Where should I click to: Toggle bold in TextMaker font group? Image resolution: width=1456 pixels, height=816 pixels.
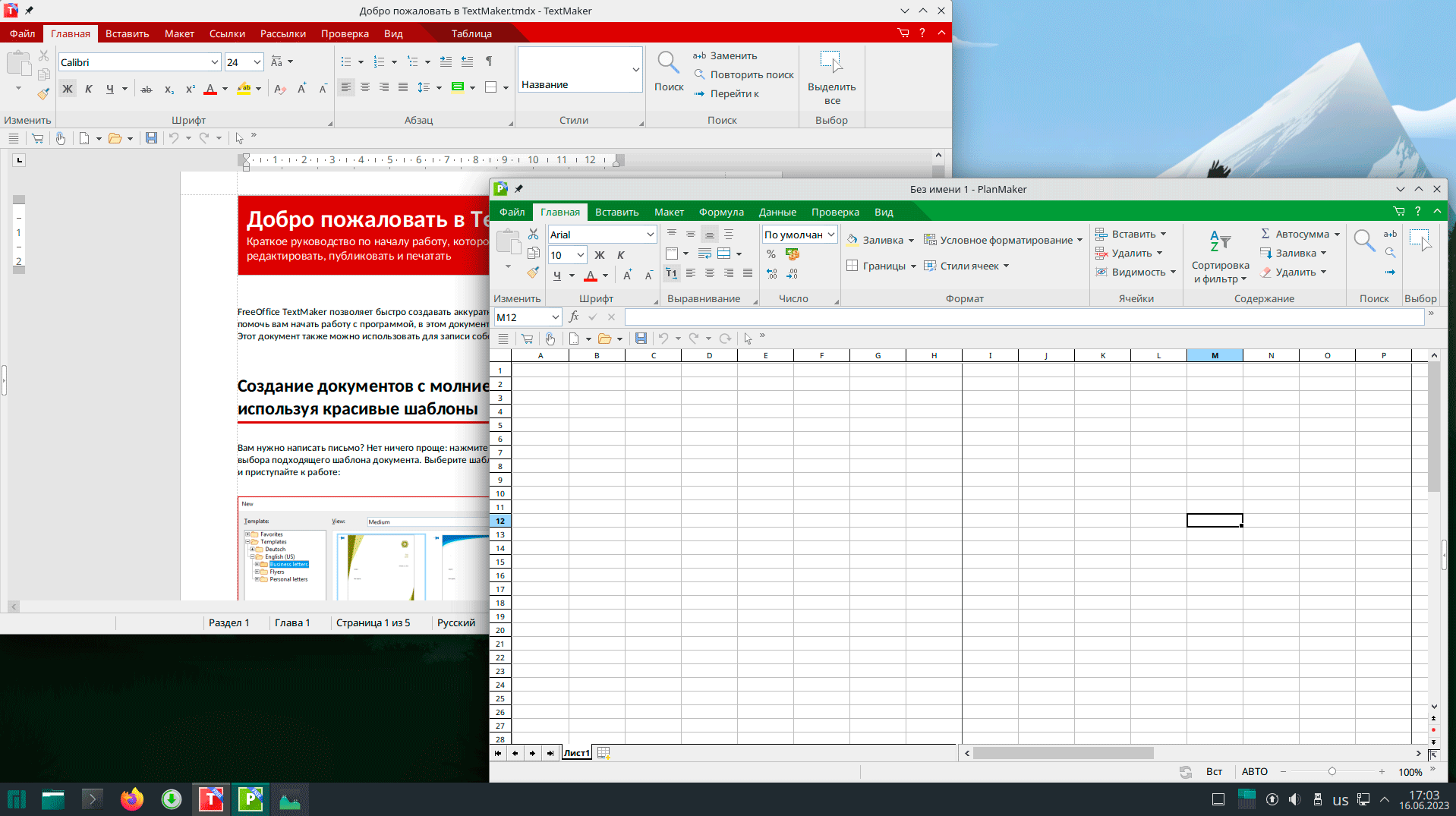[x=68, y=89]
